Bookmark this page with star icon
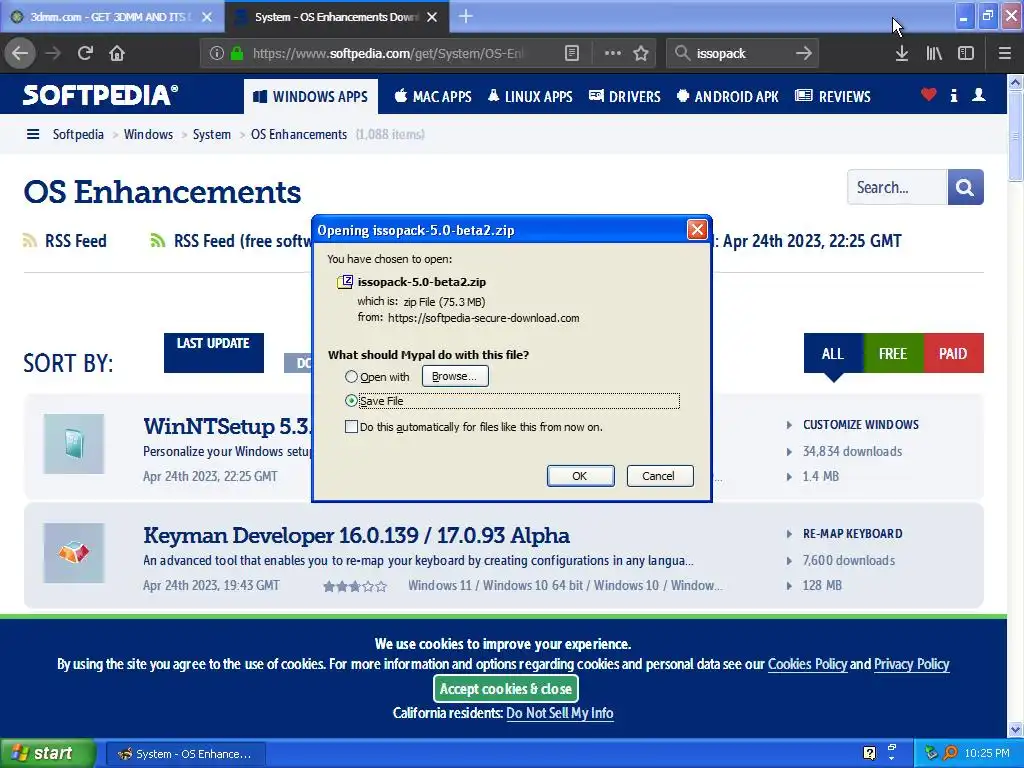Viewport: 1024px width, 768px height. click(x=641, y=53)
